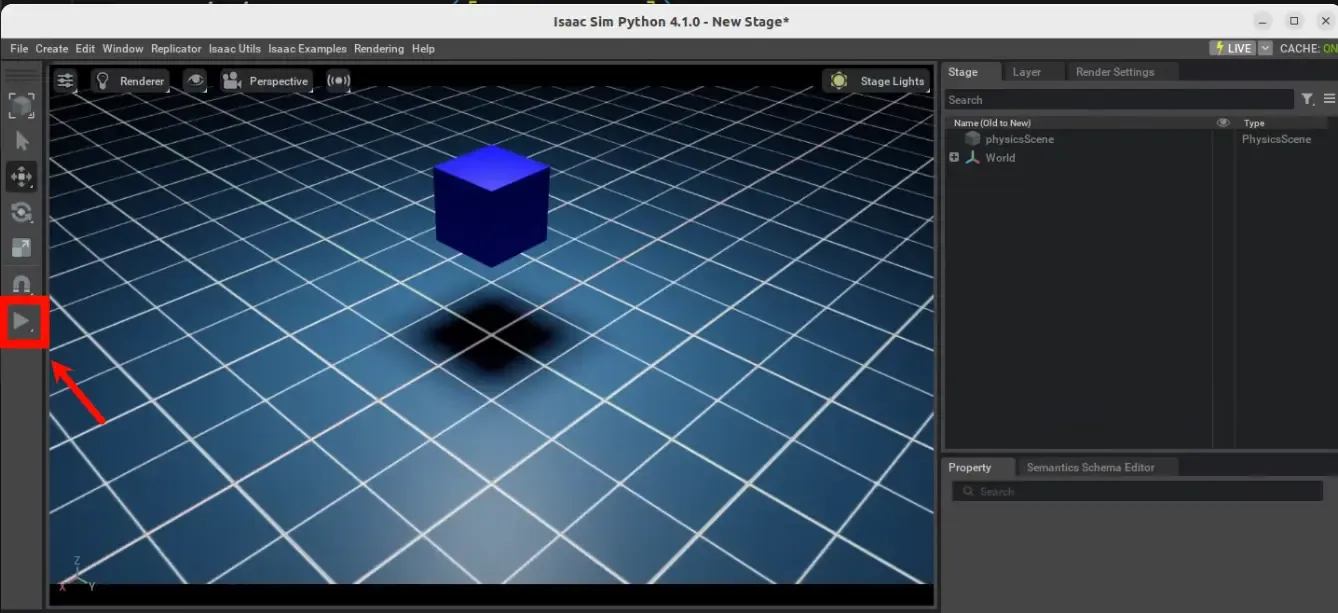Click the LIVE session button
This screenshot has width=1338, height=613.
1232,48
